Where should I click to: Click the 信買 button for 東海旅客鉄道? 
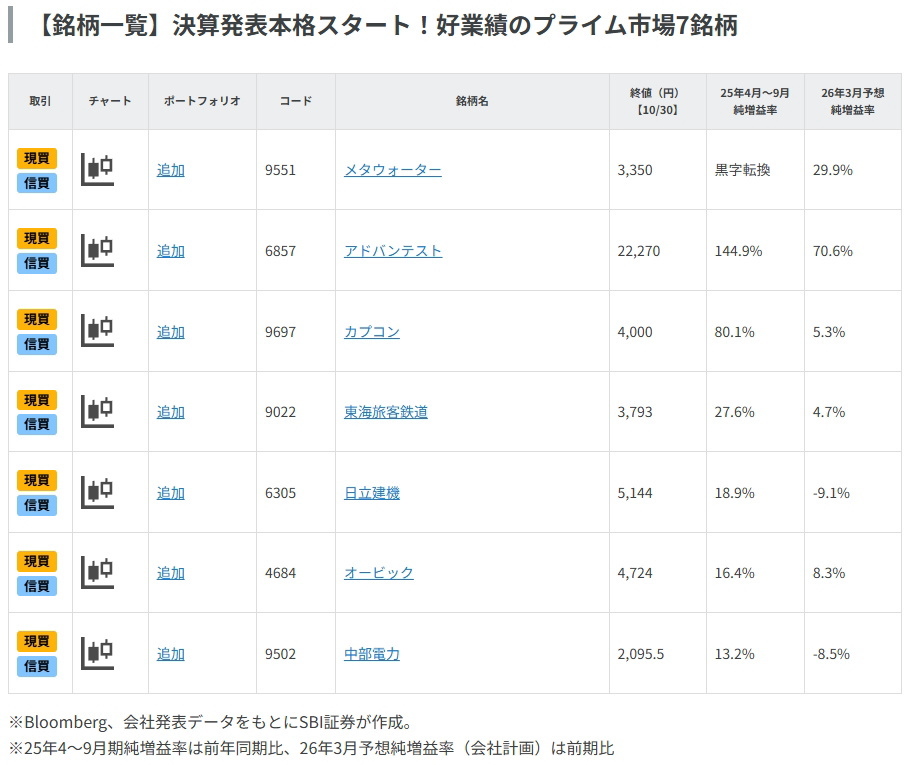click(38, 424)
